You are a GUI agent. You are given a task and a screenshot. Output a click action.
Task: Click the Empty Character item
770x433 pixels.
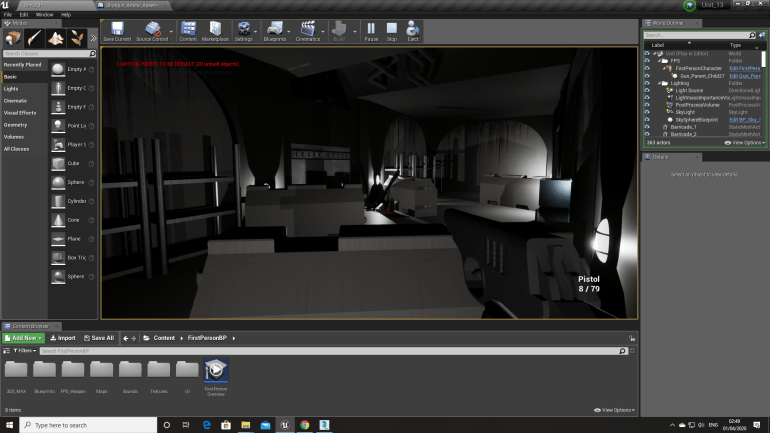tap(72, 88)
